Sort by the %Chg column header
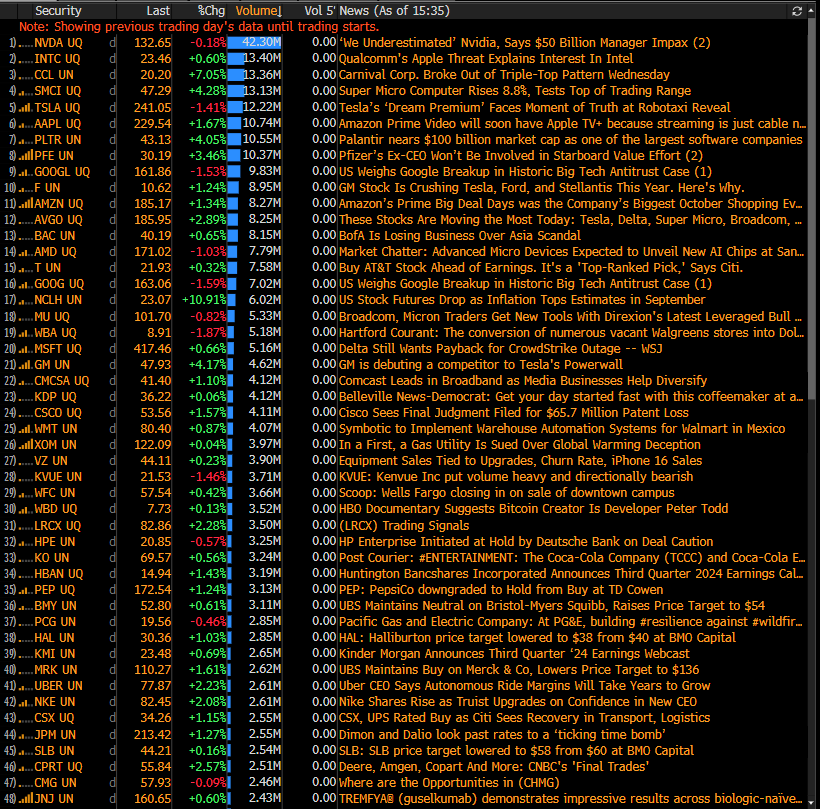 tap(210, 10)
